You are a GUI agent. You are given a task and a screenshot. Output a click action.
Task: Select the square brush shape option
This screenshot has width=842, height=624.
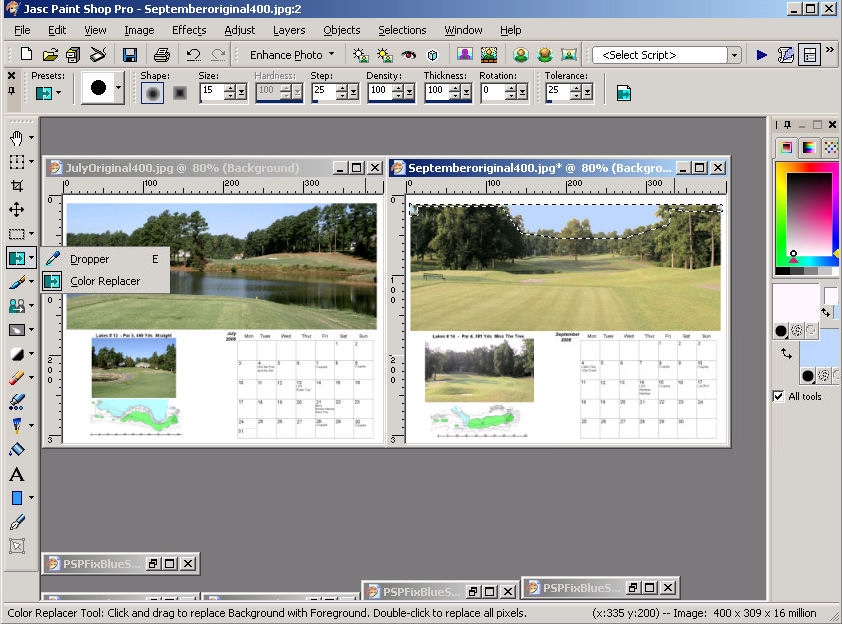(x=179, y=92)
